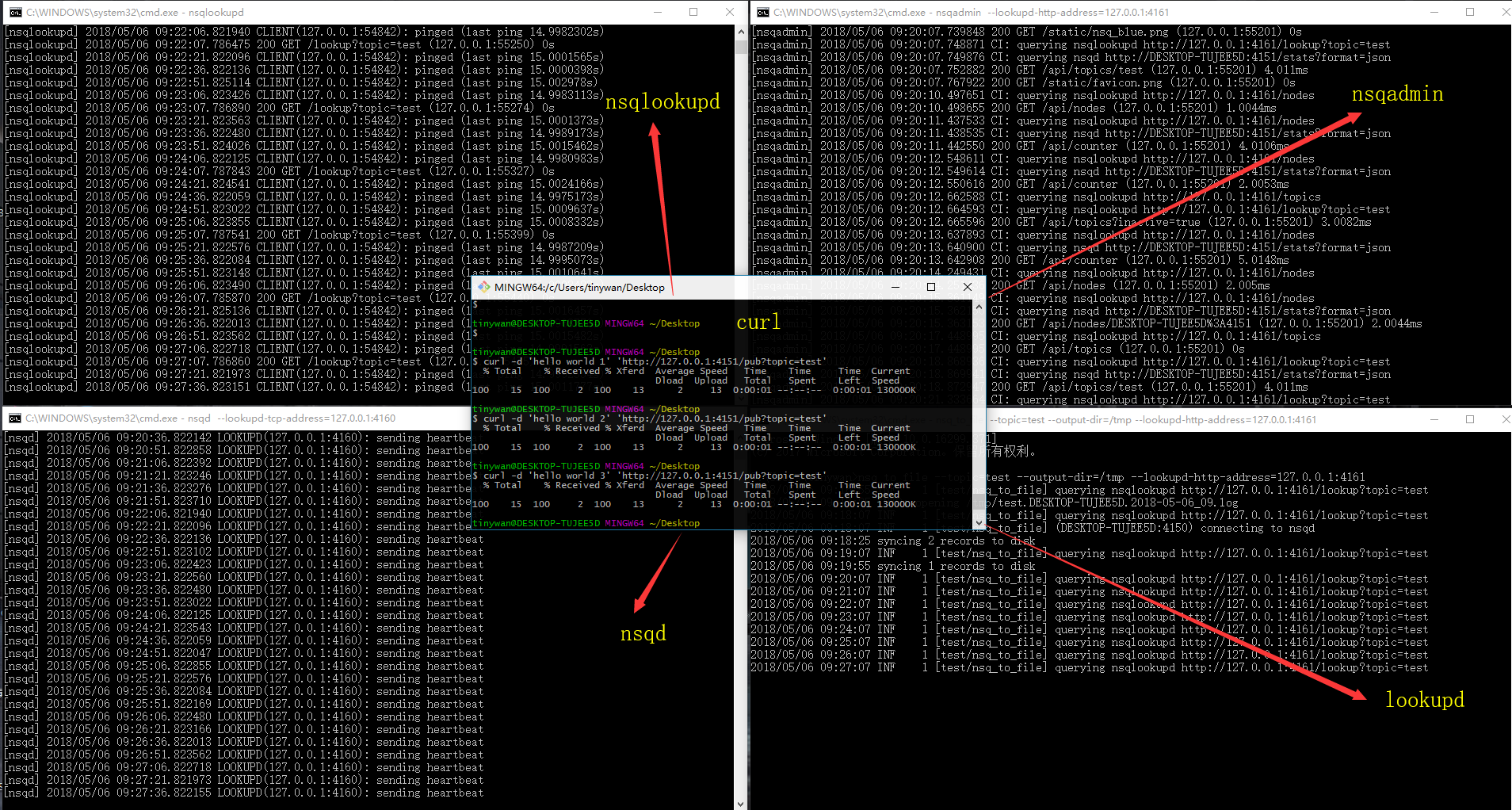Click the scroll-down arrow in the MINGW64 terminal
The image size is (1512, 810).
(x=979, y=522)
